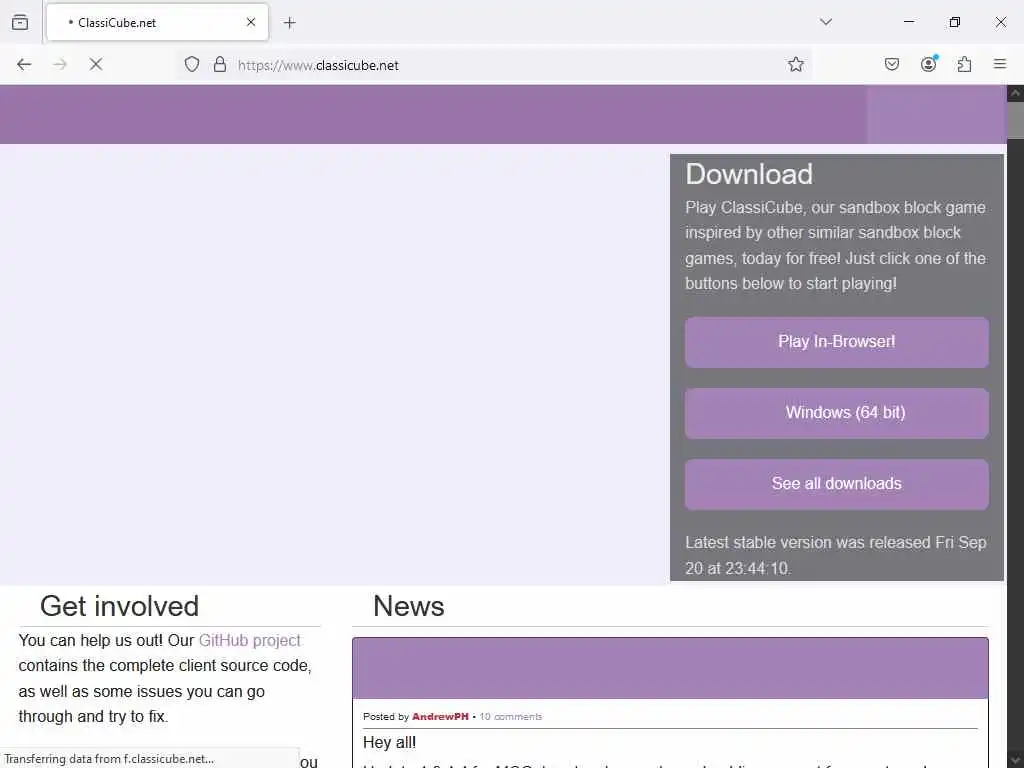The width and height of the screenshot is (1024, 768).
Task: Click the News heading
Action: point(409,606)
